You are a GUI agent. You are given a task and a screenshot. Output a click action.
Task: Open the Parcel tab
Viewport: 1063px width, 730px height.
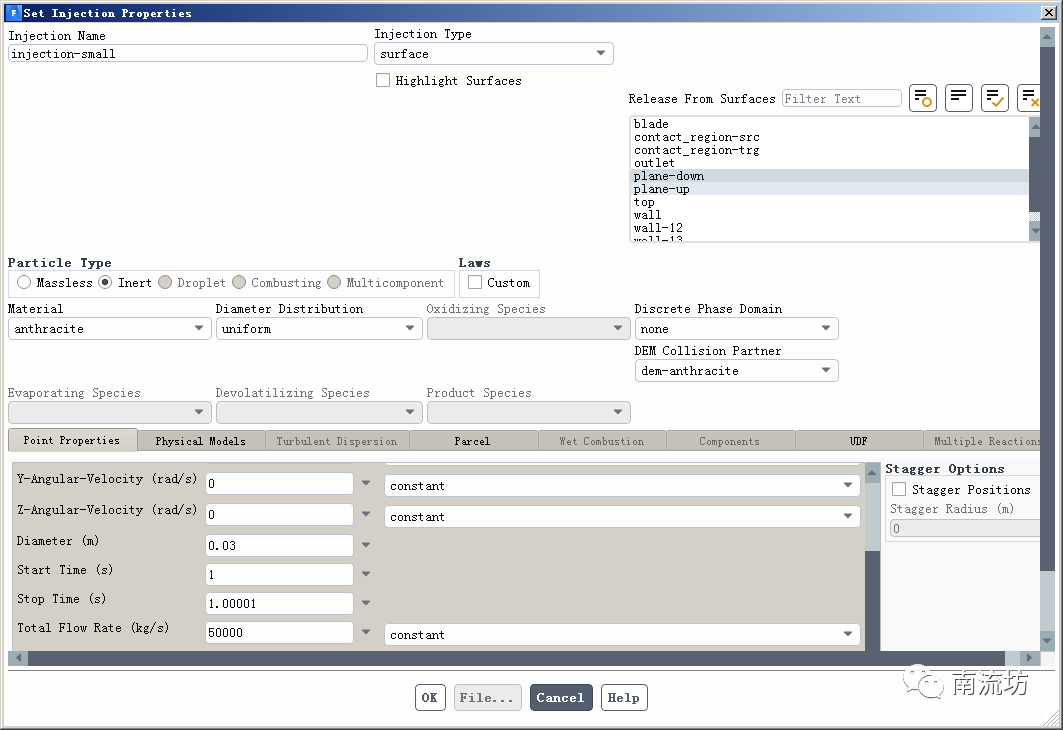472,441
